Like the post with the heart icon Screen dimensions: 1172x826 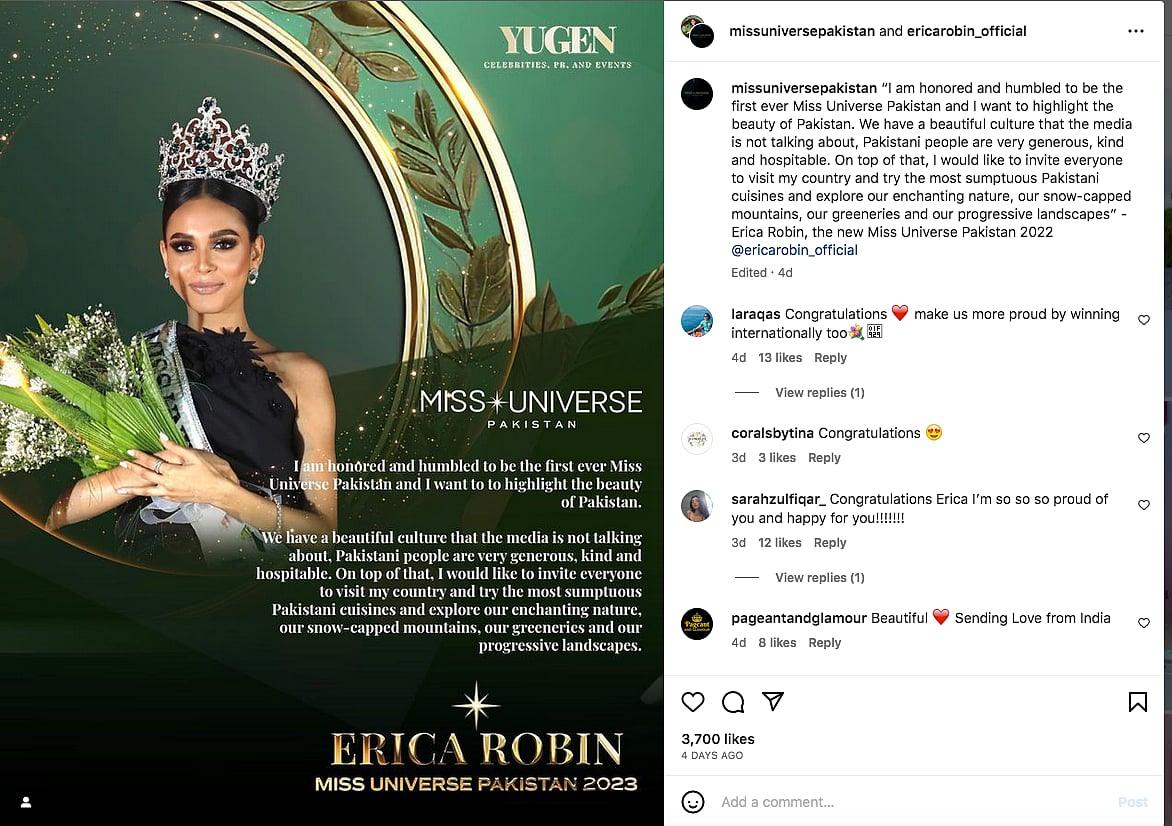click(x=693, y=702)
